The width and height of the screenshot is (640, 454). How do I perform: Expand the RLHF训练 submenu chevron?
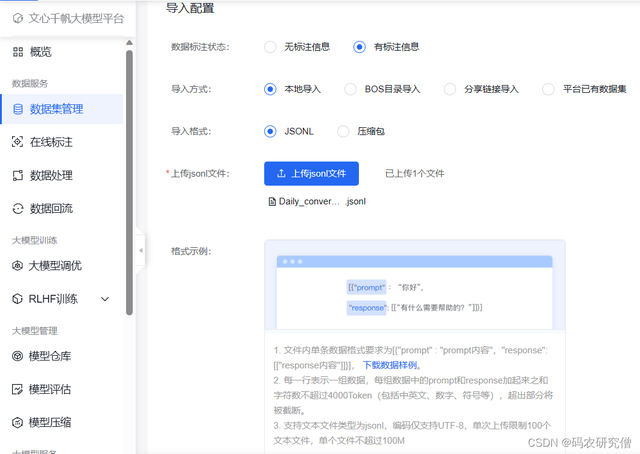tap(105, 299)
